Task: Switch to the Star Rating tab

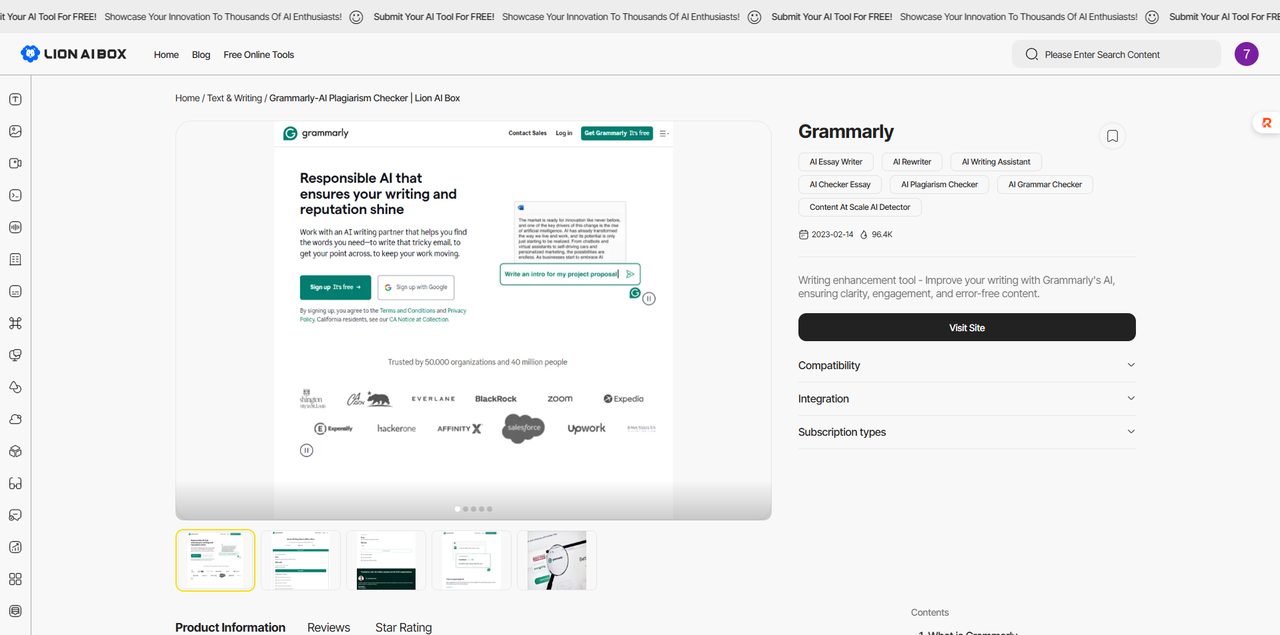Action: pos(403,627)
